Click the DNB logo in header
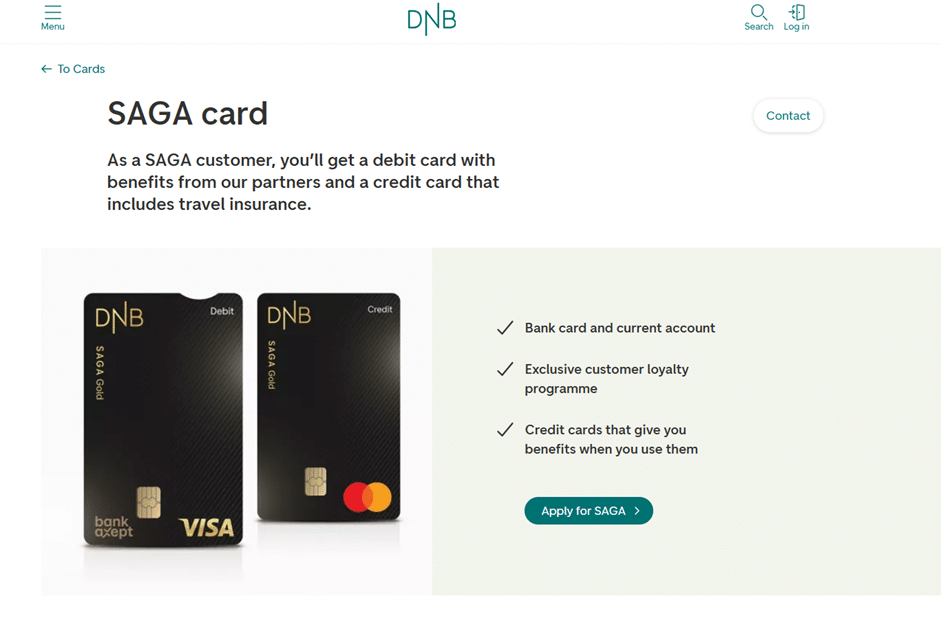The height and width of the screenshot is (625, 941). (x=432, y=19)
